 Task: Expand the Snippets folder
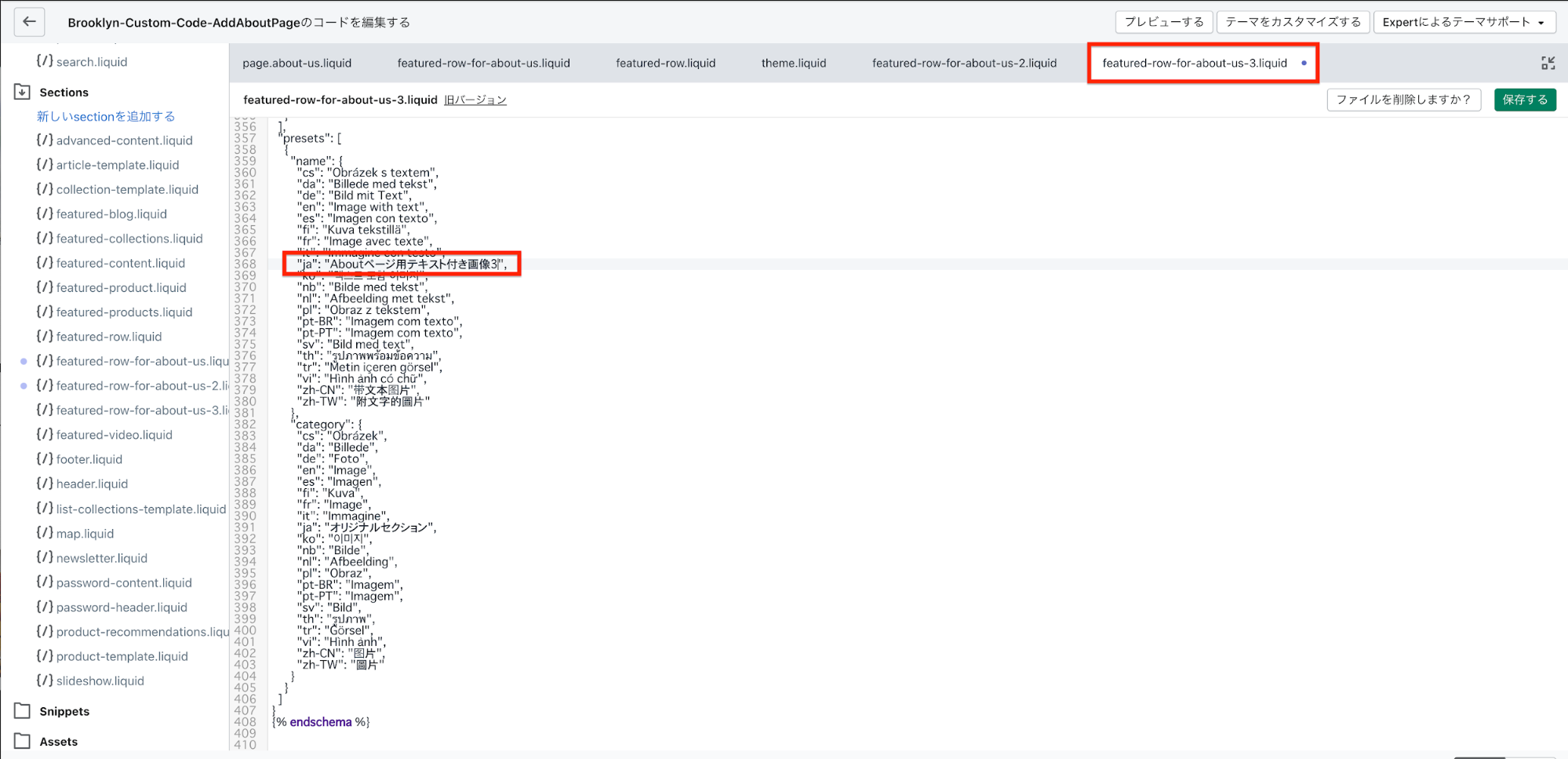(23, 711)
